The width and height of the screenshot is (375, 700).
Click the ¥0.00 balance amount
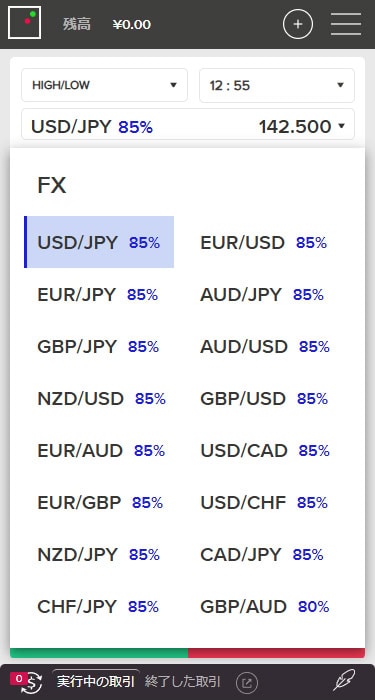[x=132, y=24]
